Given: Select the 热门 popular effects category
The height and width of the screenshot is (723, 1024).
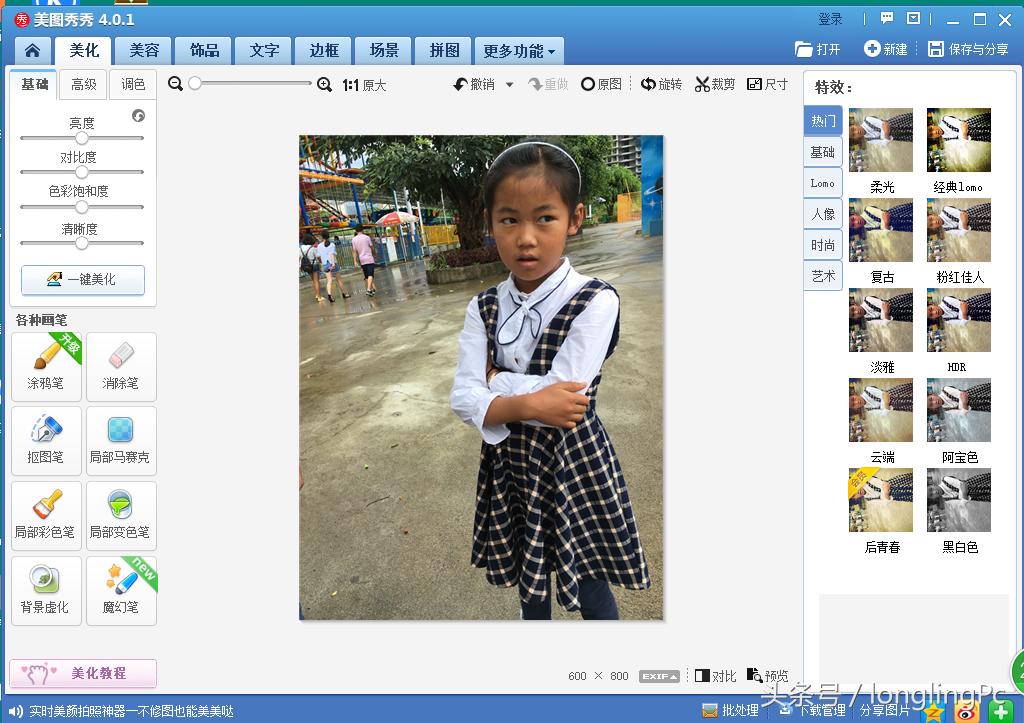Looking at the screenshot, I should coord(823,121).
